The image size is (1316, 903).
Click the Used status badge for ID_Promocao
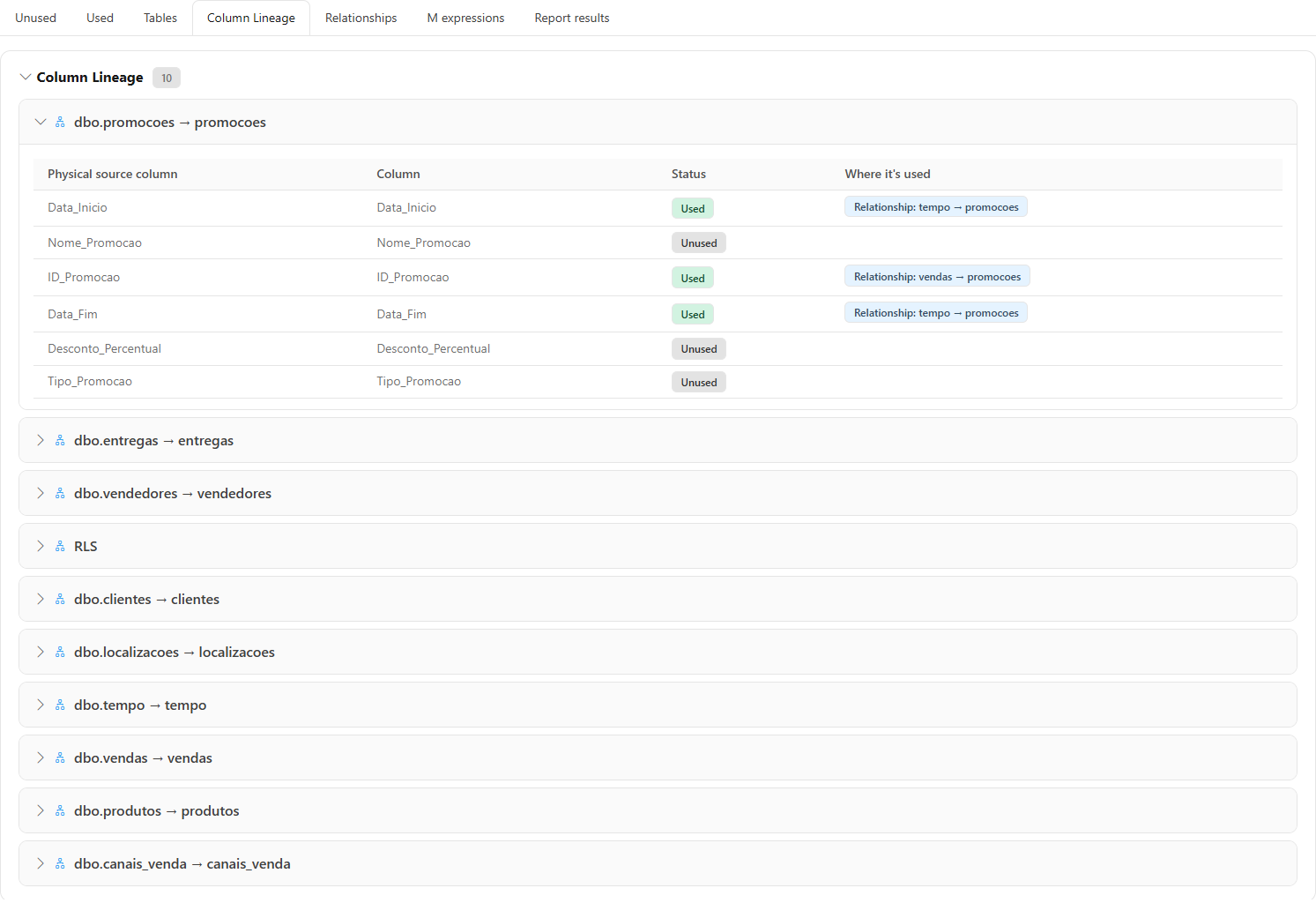click(693, 278)
